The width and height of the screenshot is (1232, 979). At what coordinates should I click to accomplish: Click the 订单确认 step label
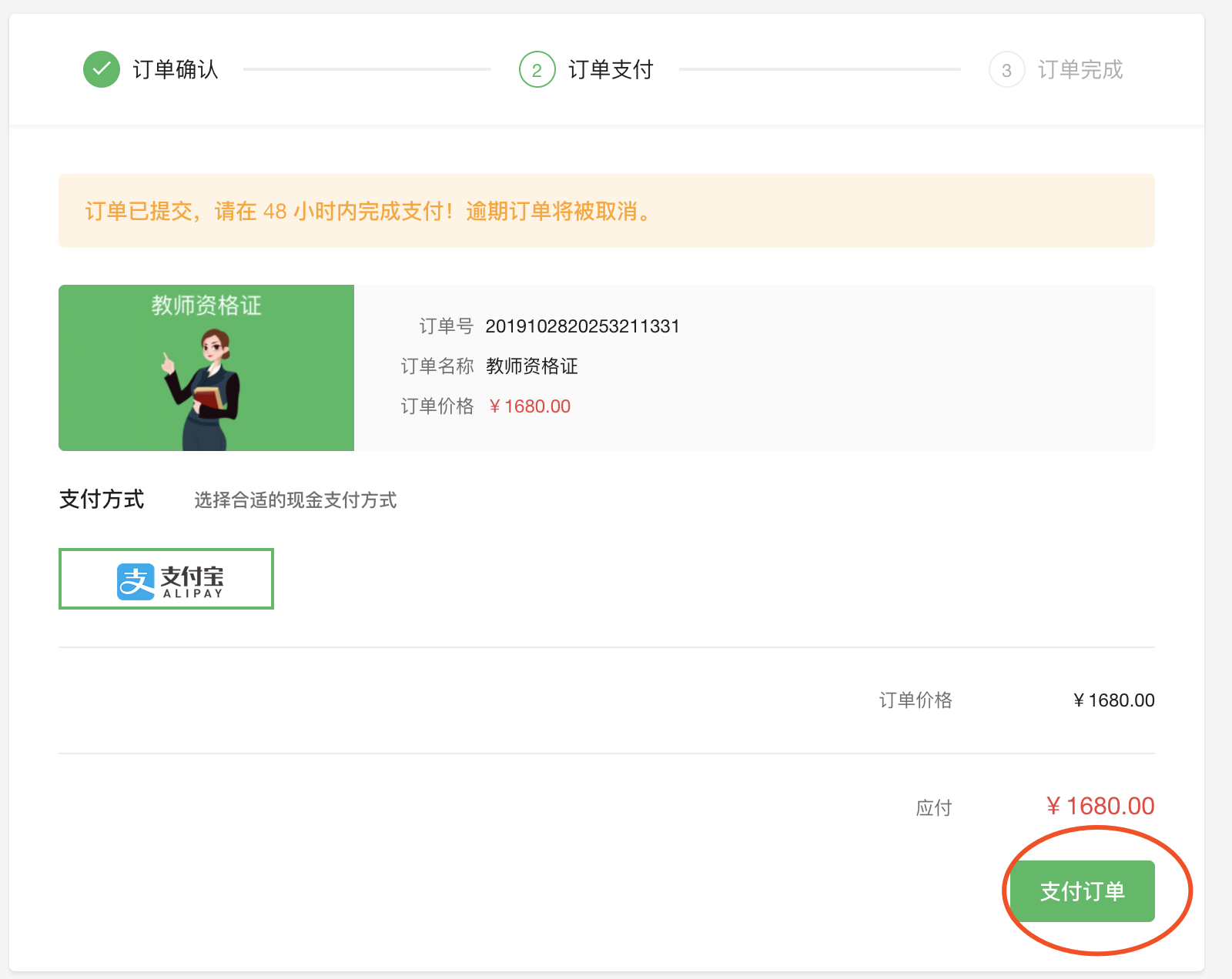176,69
